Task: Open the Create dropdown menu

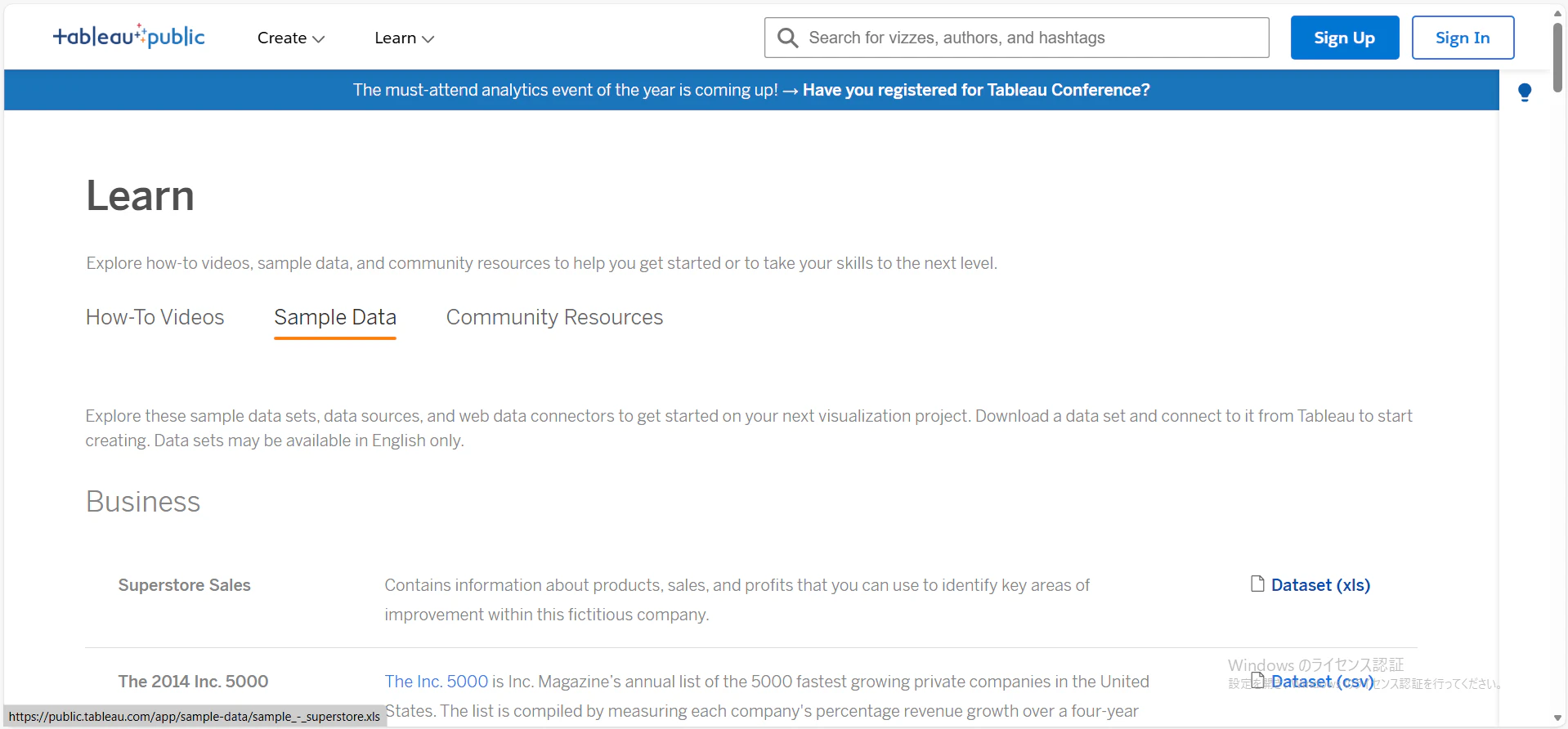Action: pos(291,38)
